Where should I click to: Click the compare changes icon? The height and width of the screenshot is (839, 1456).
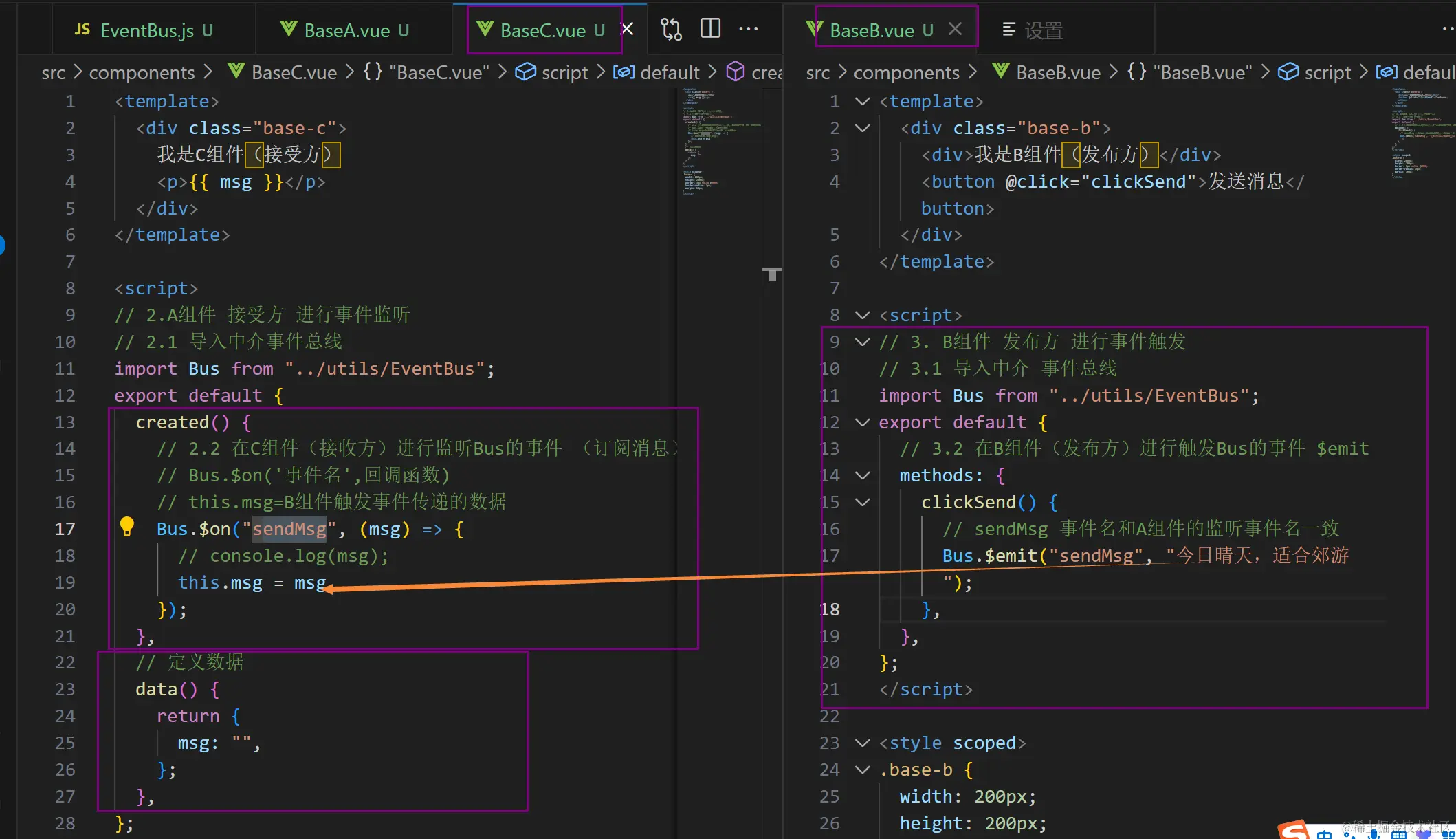pos(671,29)
